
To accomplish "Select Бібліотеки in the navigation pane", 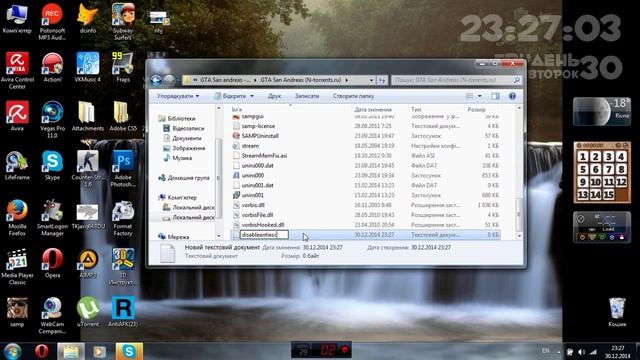I will pos(177,118).
